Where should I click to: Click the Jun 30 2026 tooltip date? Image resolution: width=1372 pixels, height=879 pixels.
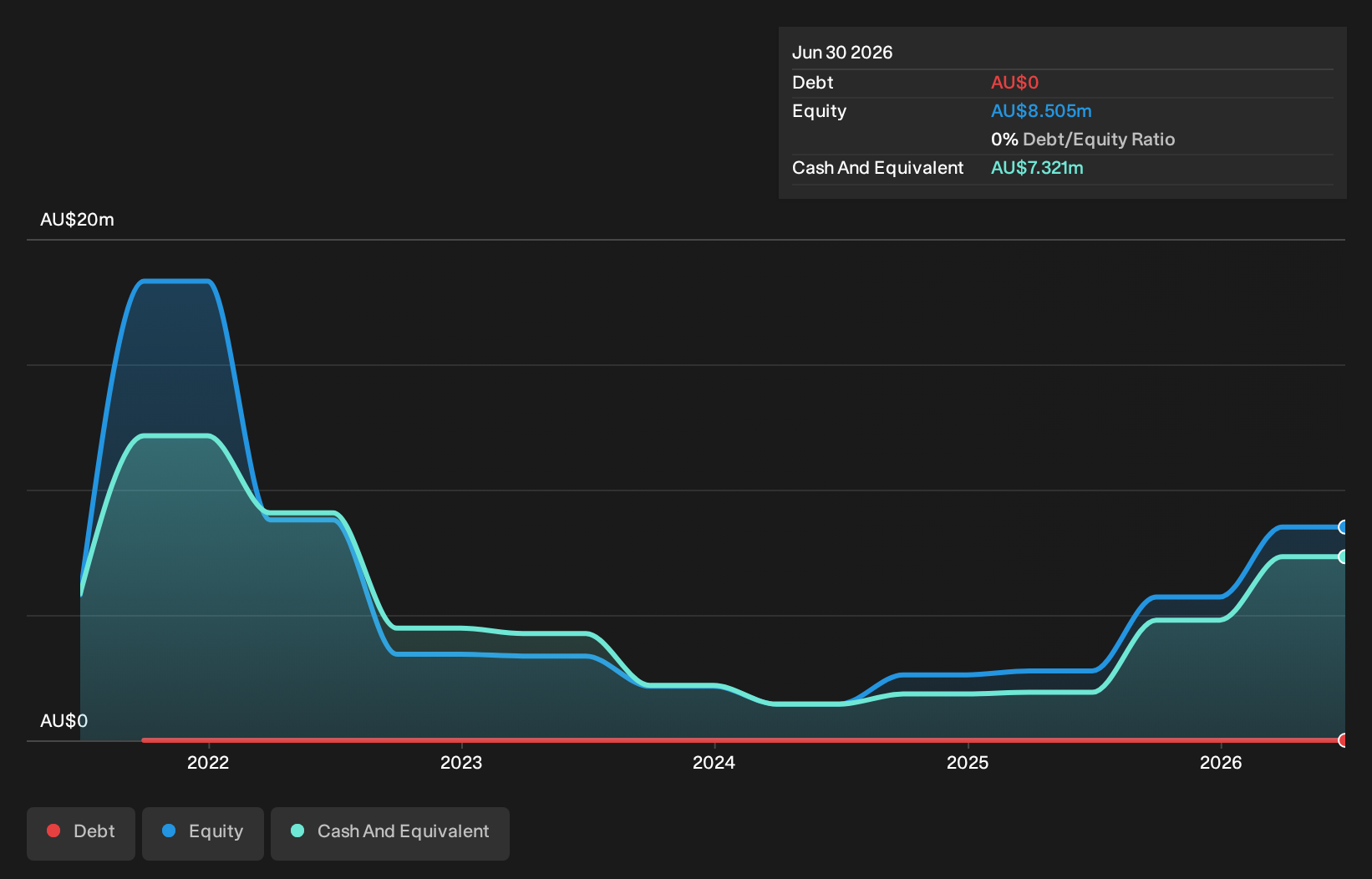pos(842,53)
